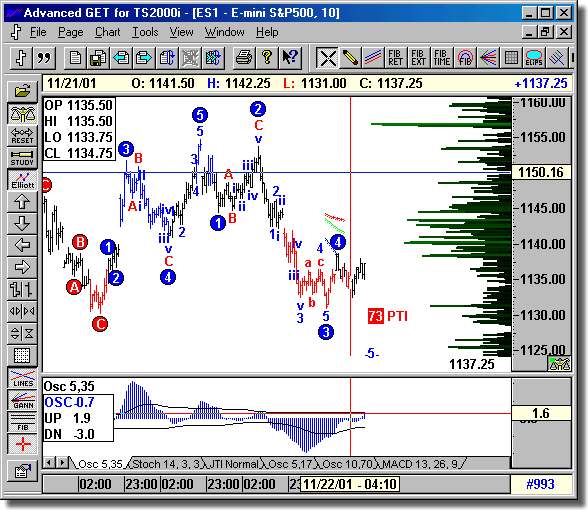This screenshot has height=510, width=588.
Task: Click the bar chart type sidebar icon
Action: (22, 290)
